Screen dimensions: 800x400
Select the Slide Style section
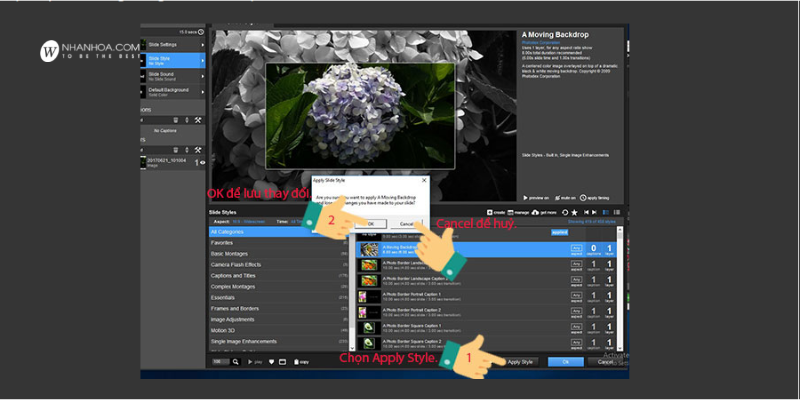click(x=173, y=61)
